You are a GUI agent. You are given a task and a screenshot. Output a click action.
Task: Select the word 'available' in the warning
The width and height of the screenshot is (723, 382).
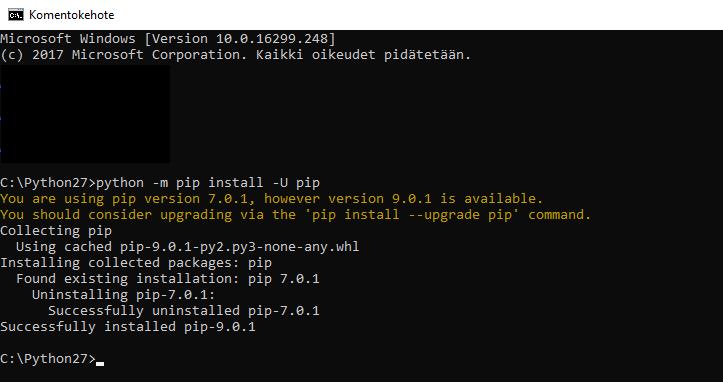pos(500,199)
